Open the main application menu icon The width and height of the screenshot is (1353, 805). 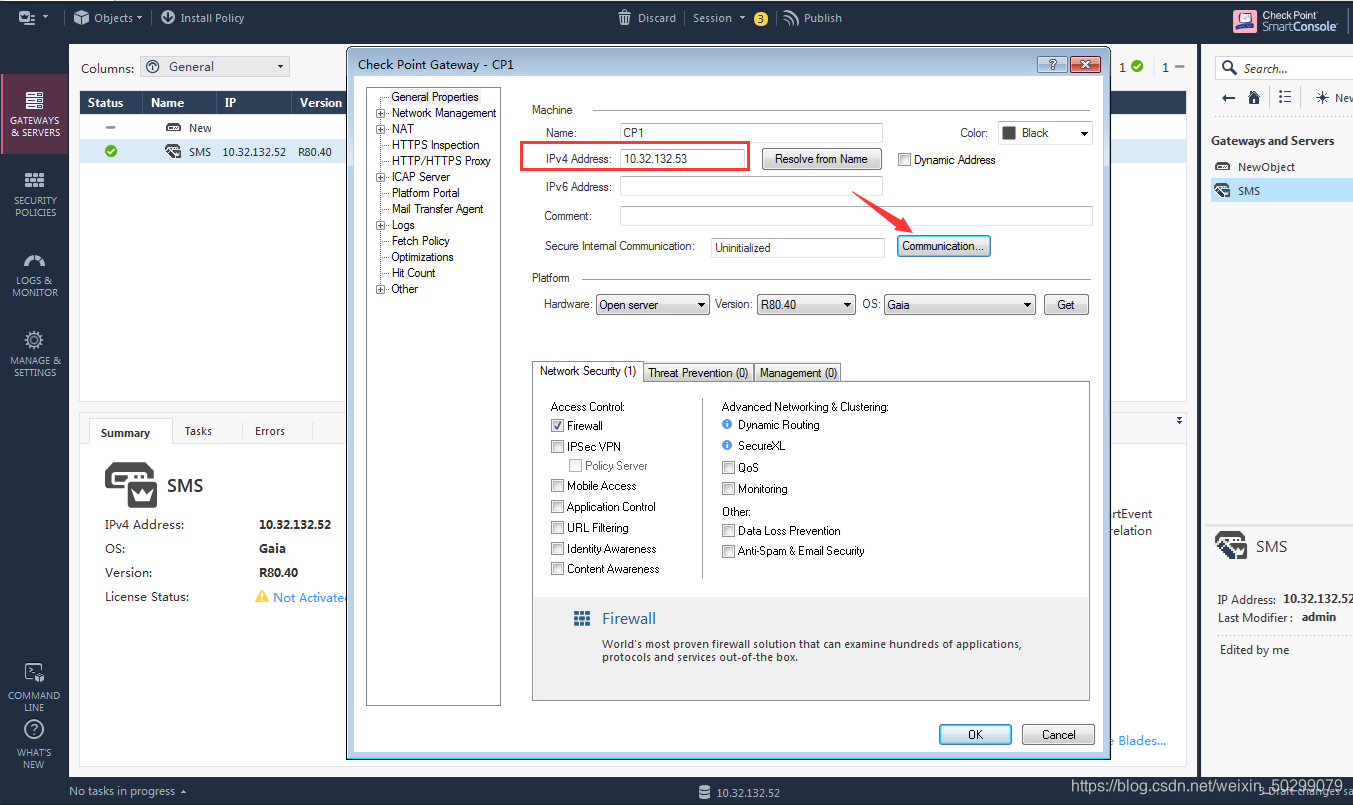click(x=27, y=18)
